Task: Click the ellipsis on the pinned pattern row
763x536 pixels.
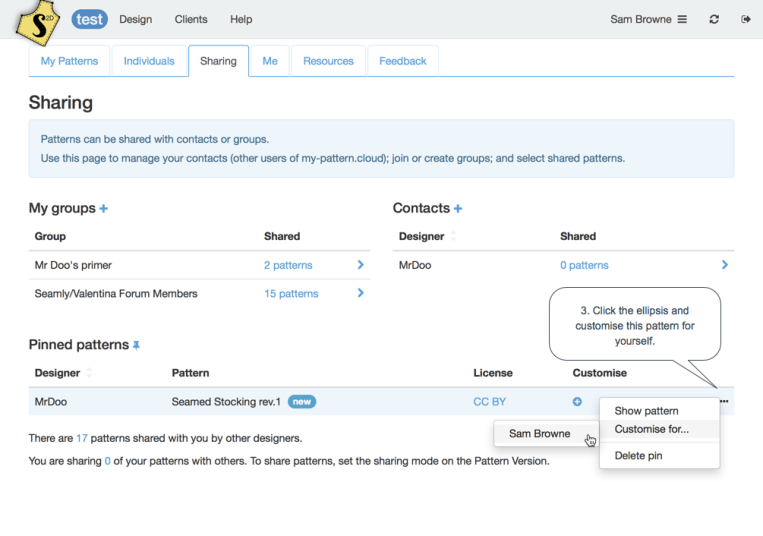Action: pyautogui.click(x=723, y=401)
